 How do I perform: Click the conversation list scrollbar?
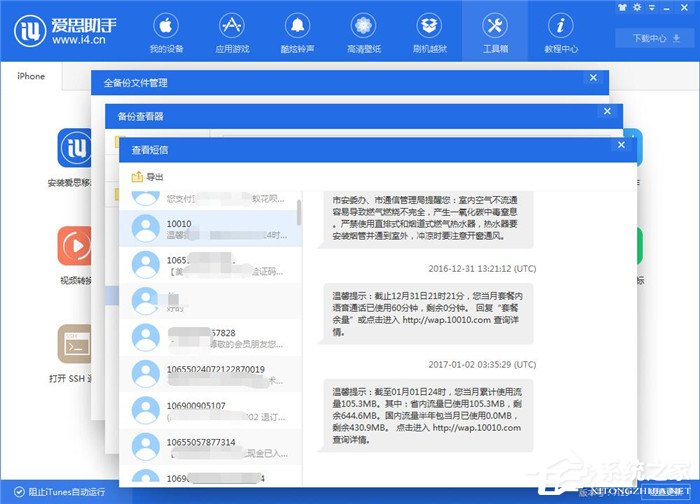pos(299,212)
